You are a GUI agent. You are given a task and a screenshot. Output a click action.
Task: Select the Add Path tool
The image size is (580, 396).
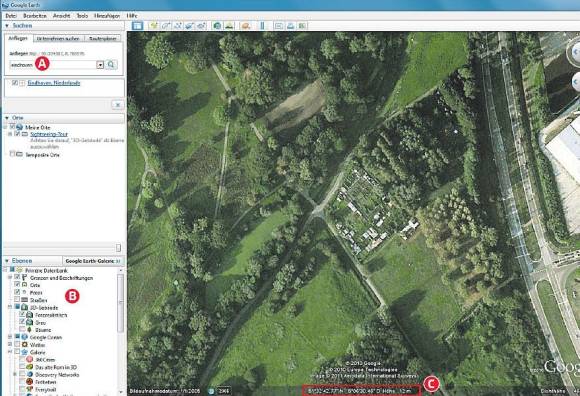[178, 26]
